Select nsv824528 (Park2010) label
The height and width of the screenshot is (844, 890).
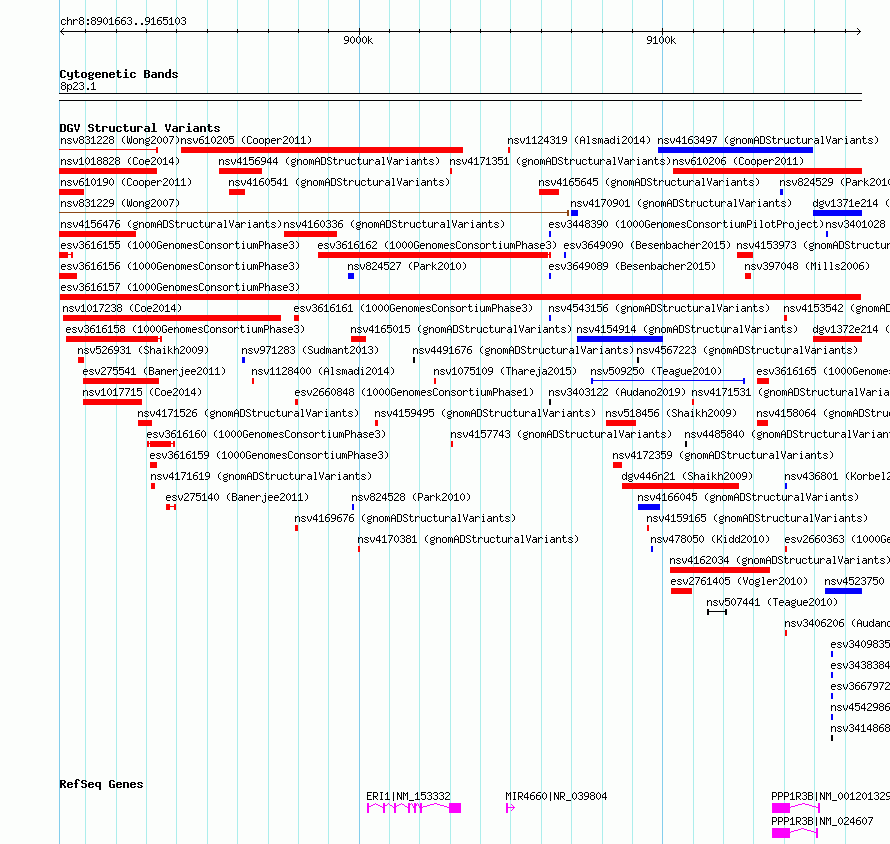[411, 497]
